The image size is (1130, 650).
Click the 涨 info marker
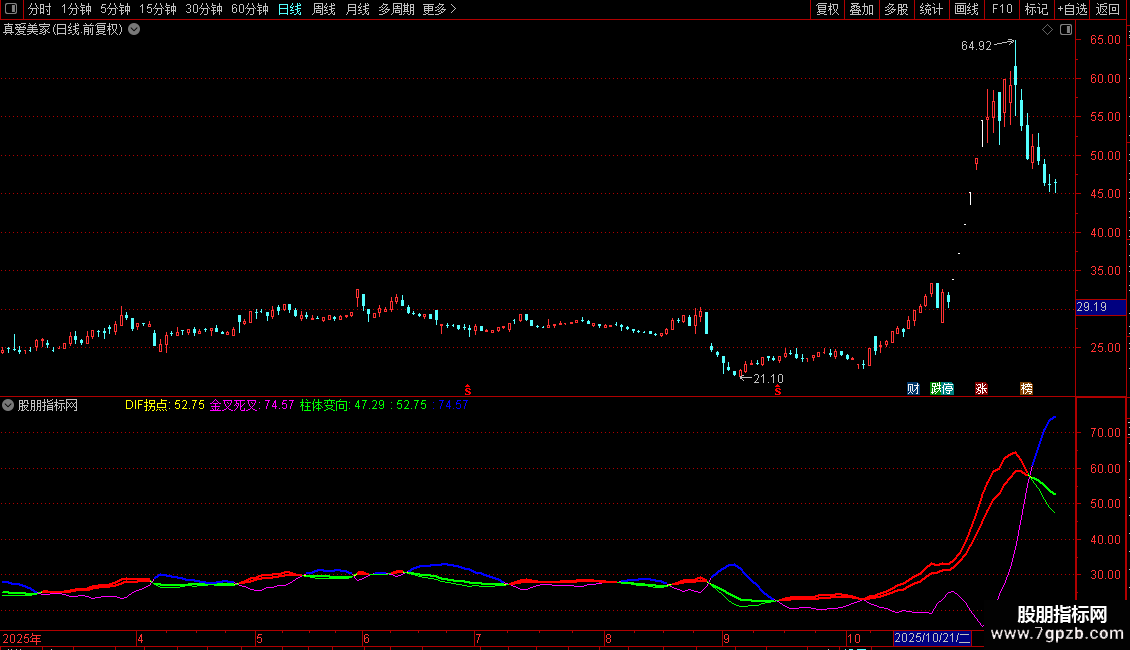[x=981, y=388]
